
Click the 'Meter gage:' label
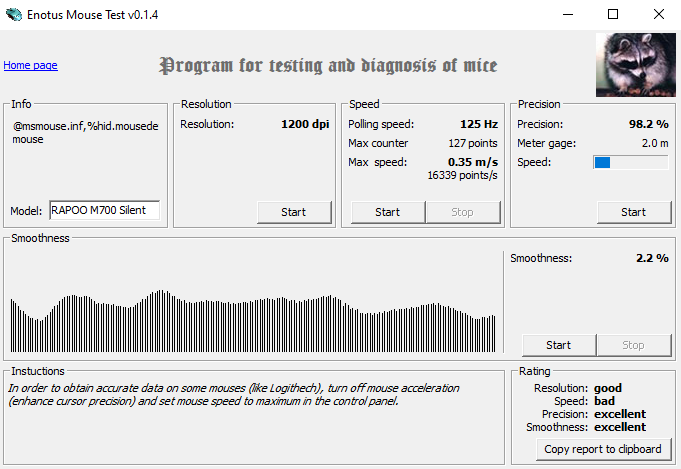pos(546,143)
